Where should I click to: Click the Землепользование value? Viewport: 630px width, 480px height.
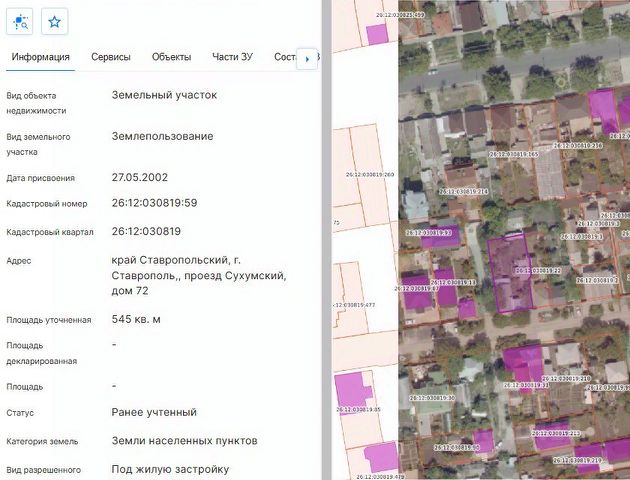[x=163, y=136]
